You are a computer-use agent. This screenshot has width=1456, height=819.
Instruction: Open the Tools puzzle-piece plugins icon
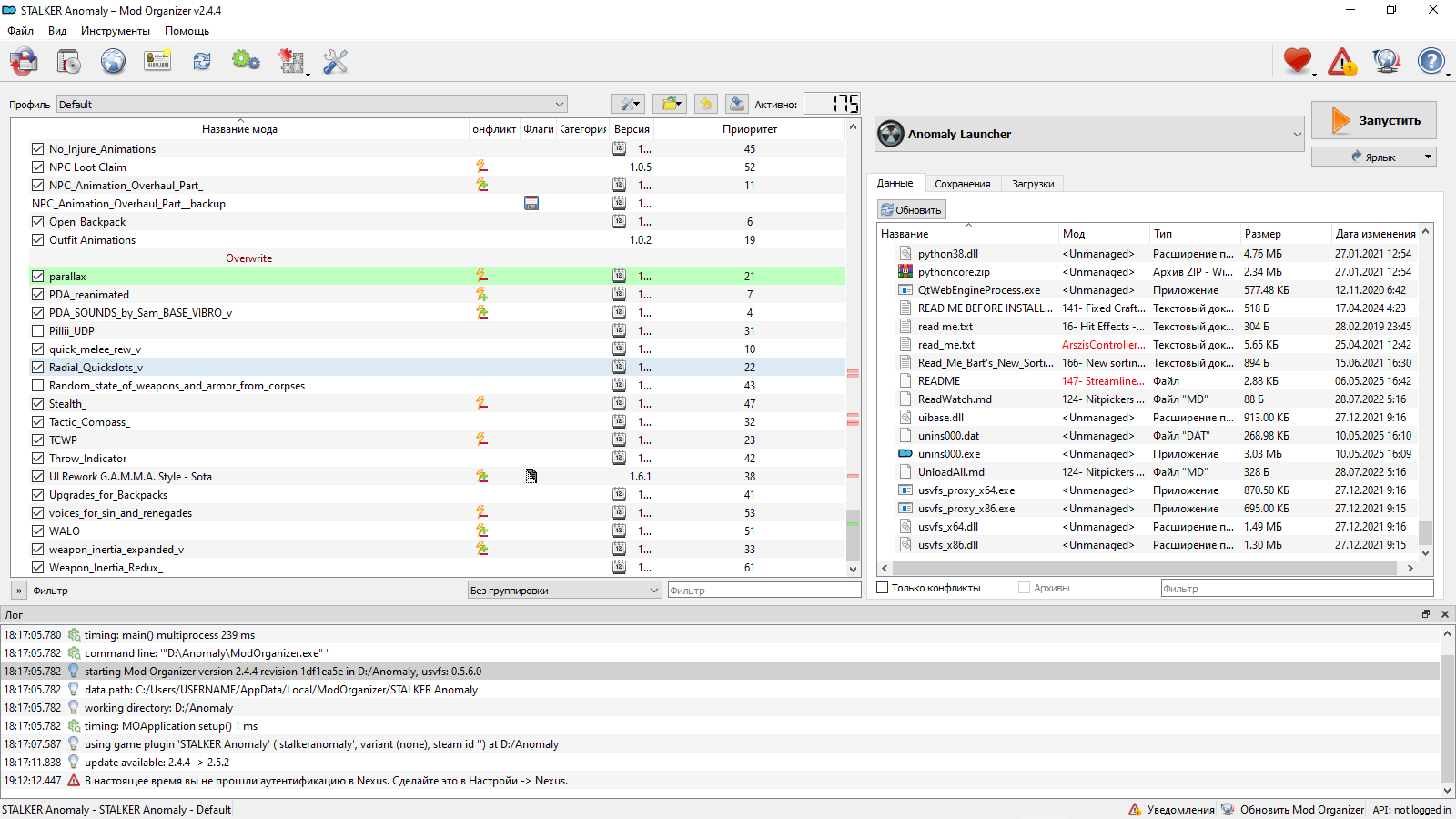pyautogui.click(x=291, y=62)
